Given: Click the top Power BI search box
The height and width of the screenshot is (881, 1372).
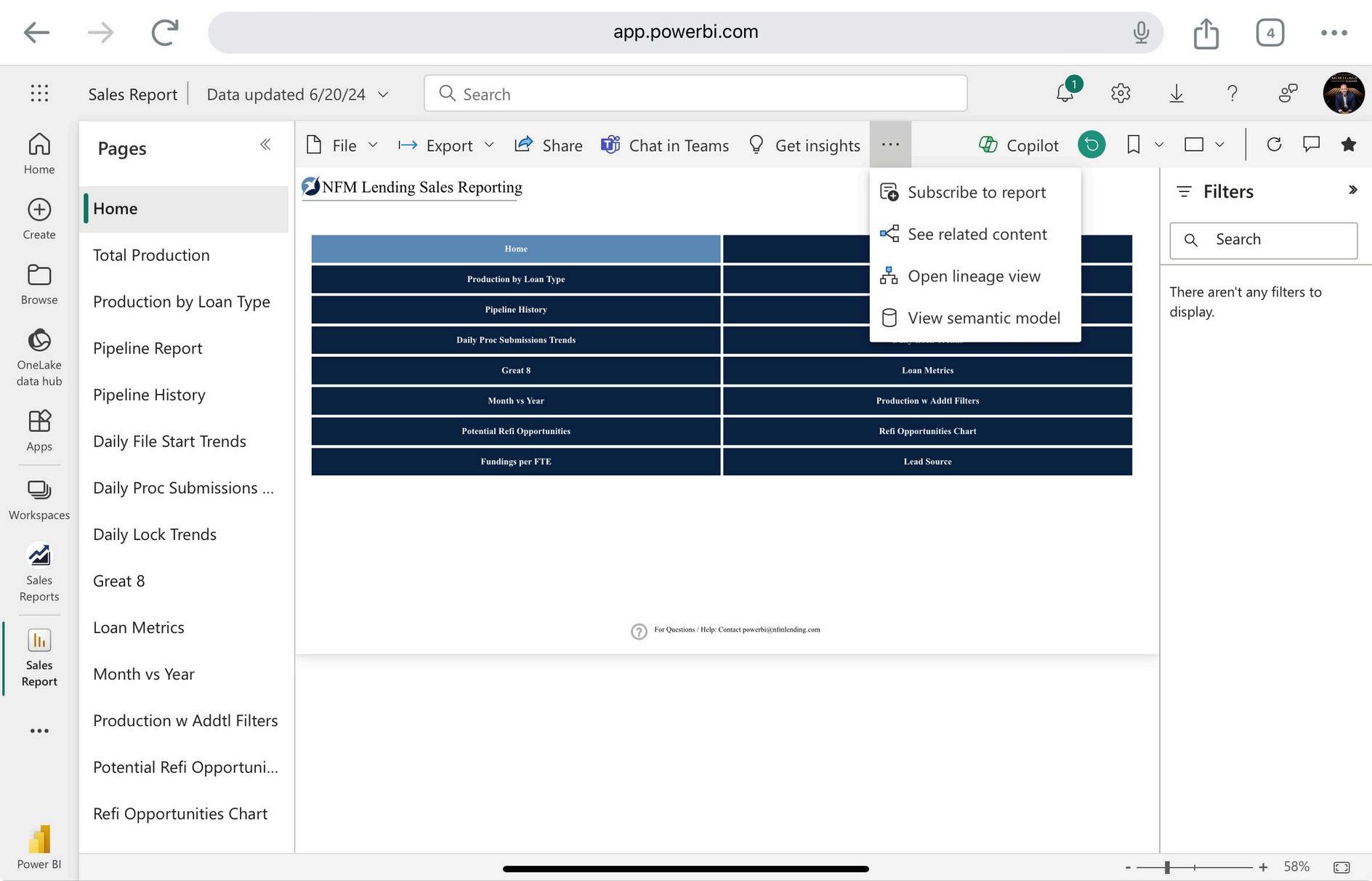Looking at the screenshot, I should coord(695,94).
